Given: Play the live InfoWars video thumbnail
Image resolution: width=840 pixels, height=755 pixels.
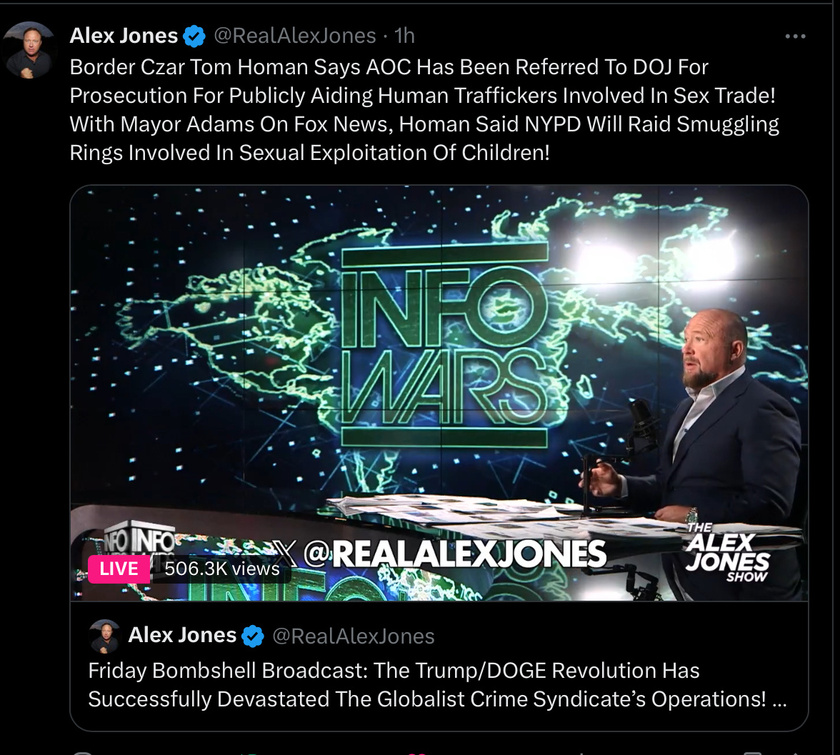Looking at the screenshot, I should pyautogui.click(x=439, y=393).
